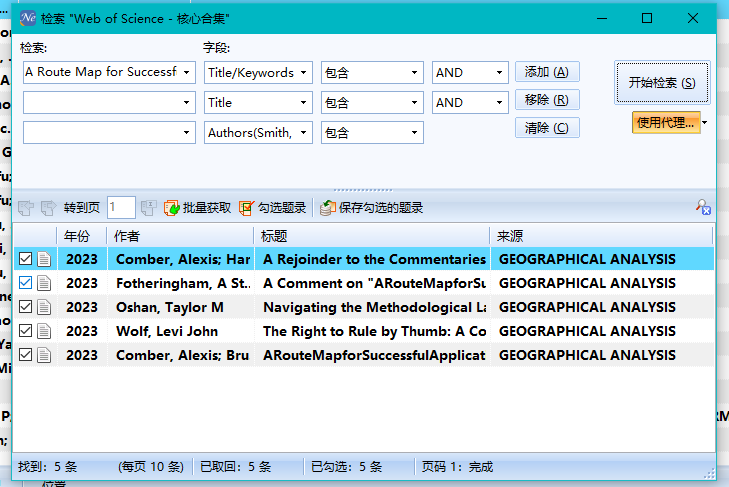Open the first AND operator dropdown
This screenshot has width=729, height=487.
tap(499, 73)
